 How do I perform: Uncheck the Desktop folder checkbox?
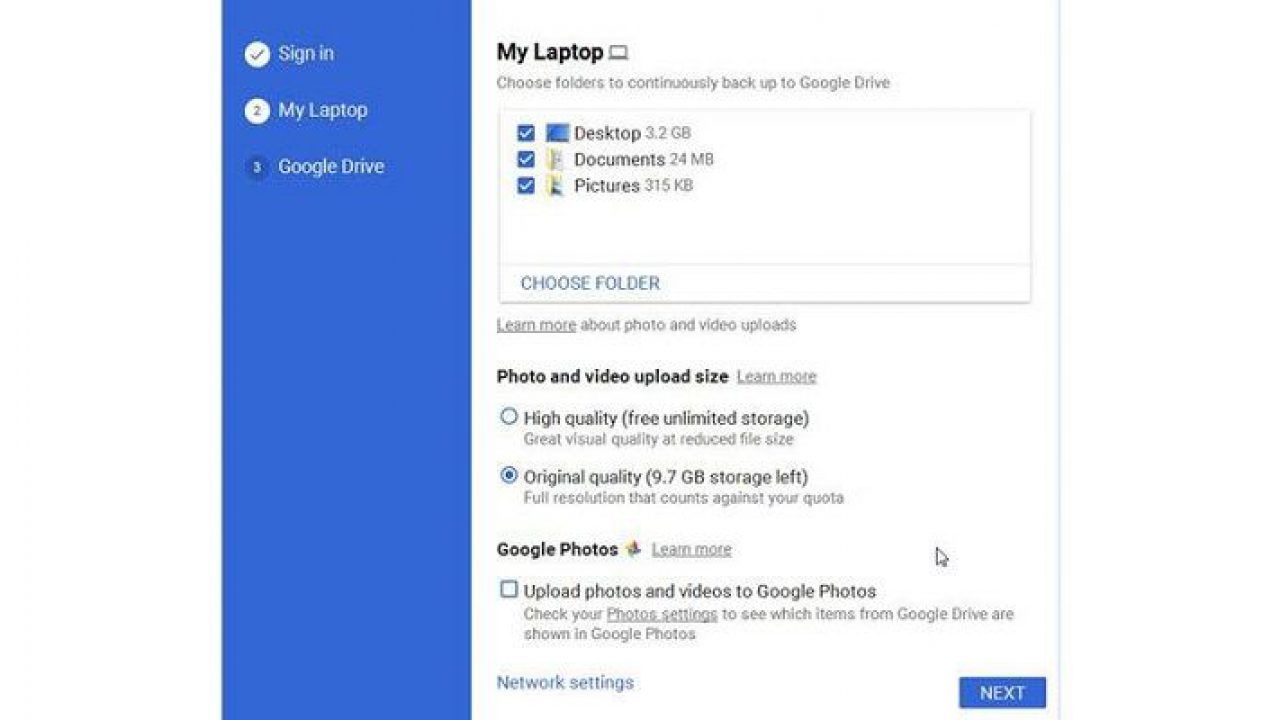(x=526, y=133)
